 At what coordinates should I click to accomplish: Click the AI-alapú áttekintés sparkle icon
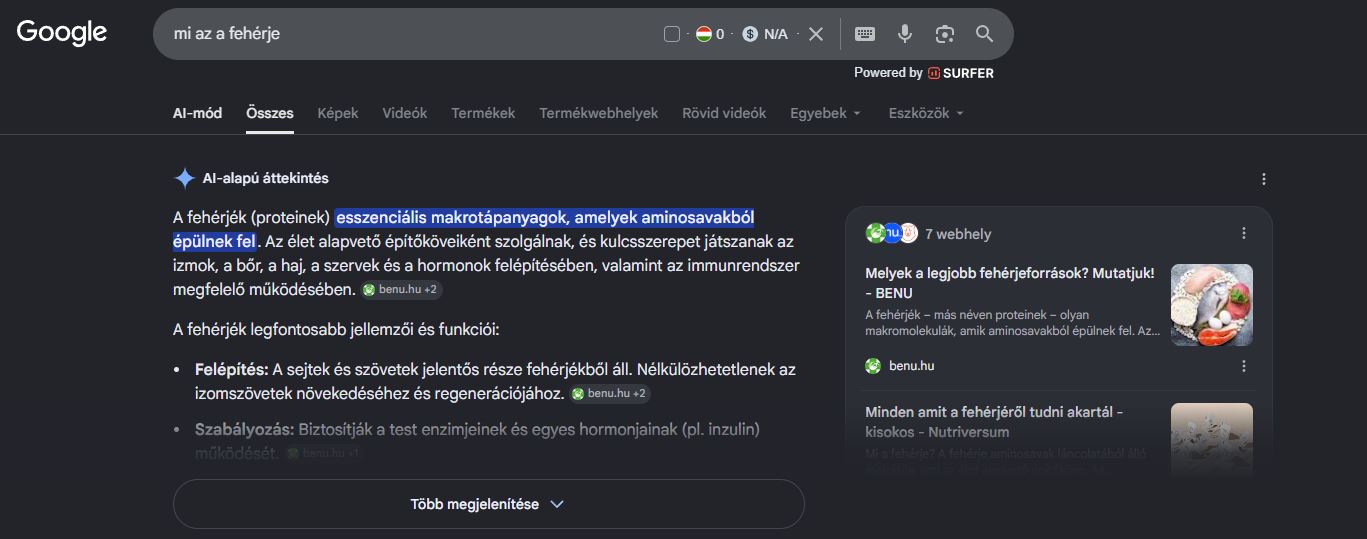point(184,178)
